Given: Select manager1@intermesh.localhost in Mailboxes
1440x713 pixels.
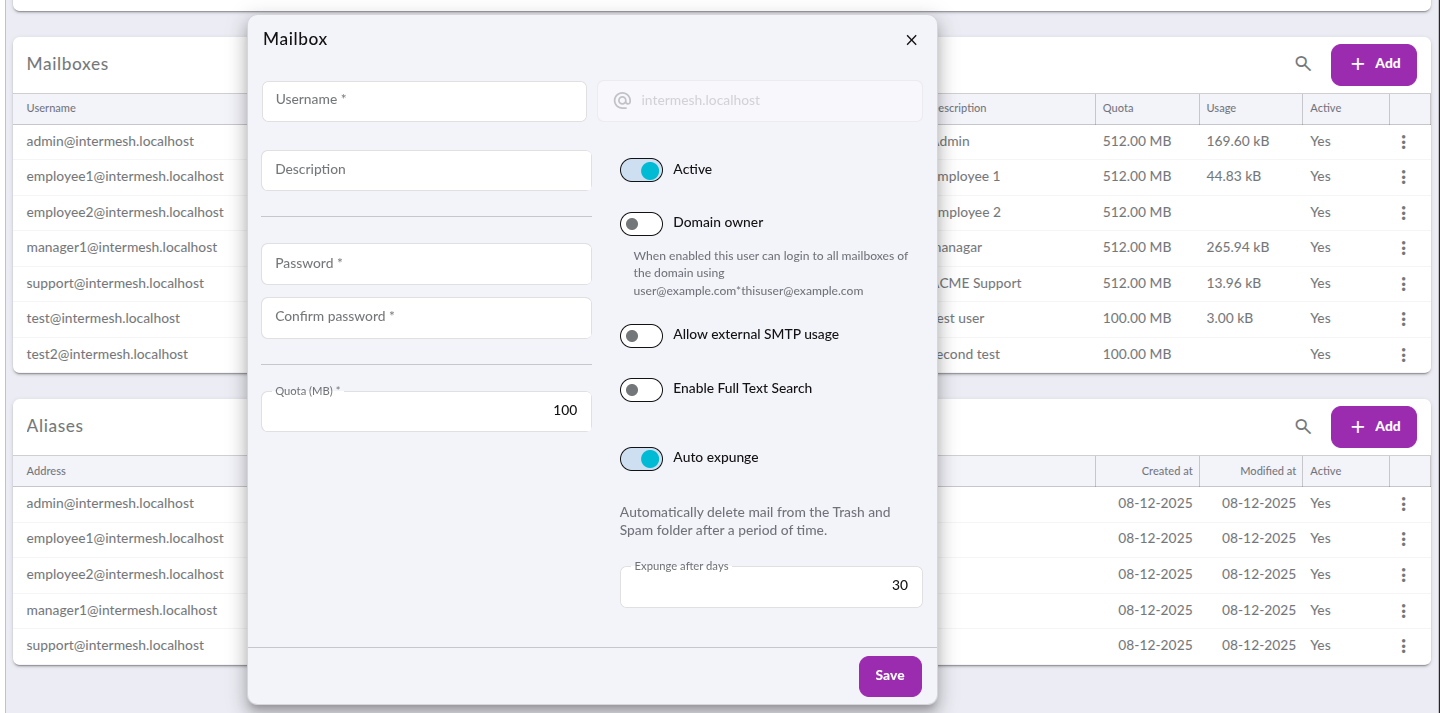Looking at the screenshot, I should (x=122, y=248).
